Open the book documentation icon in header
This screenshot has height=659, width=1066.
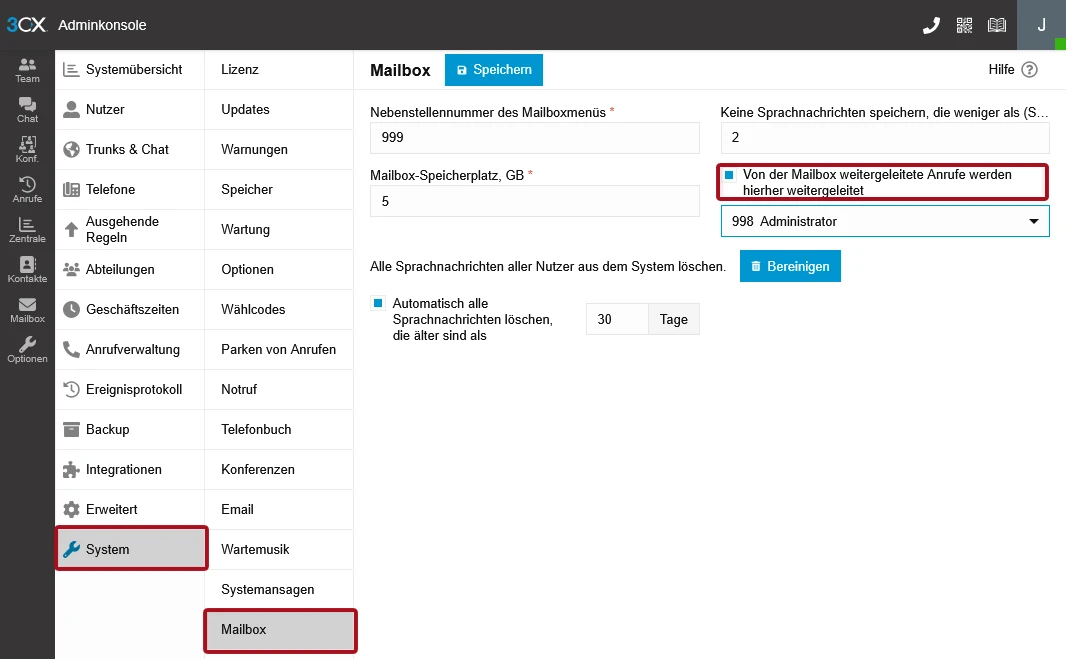997,25
